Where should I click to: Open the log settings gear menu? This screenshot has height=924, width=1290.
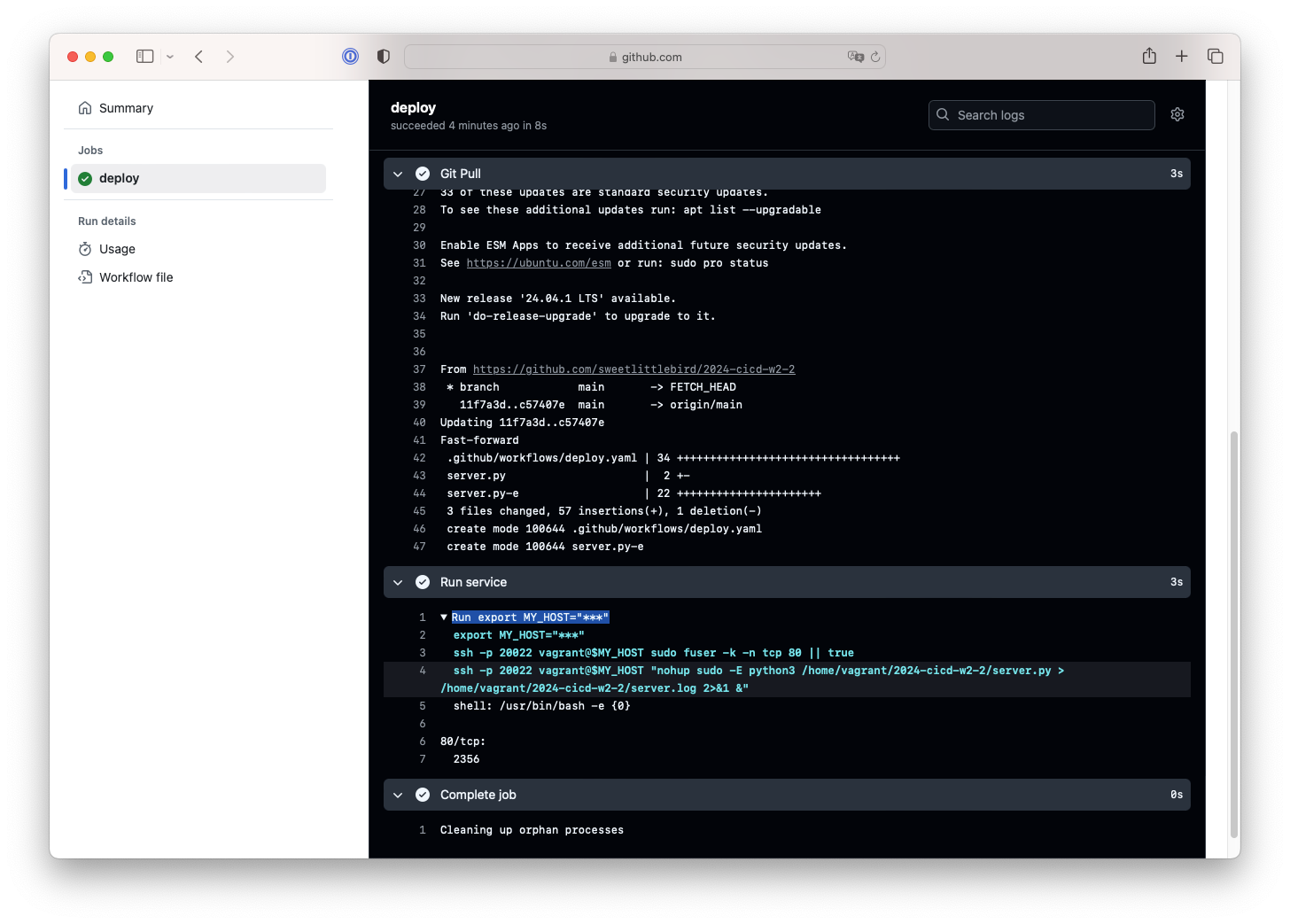[x=1177, y=114]
